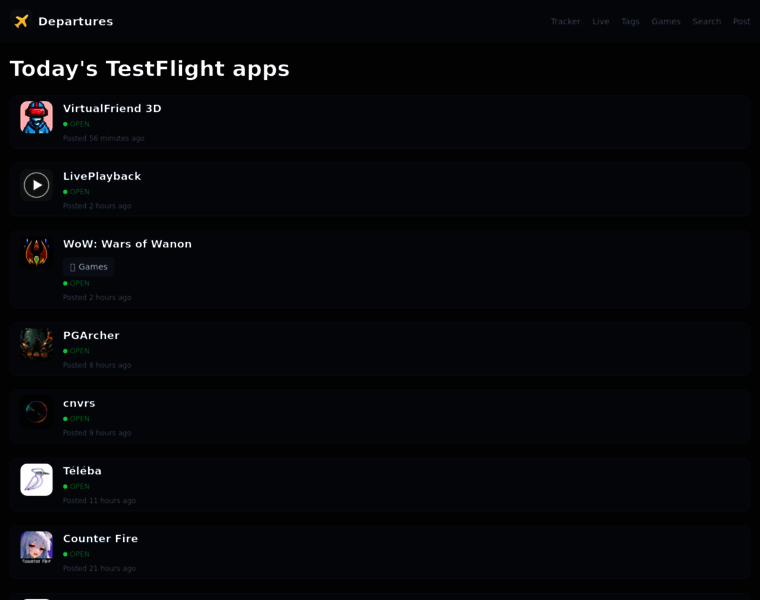This screenshot has height=600, width=760.
Task: Click the Departures airplane logo icon
Action: [21, 21]
